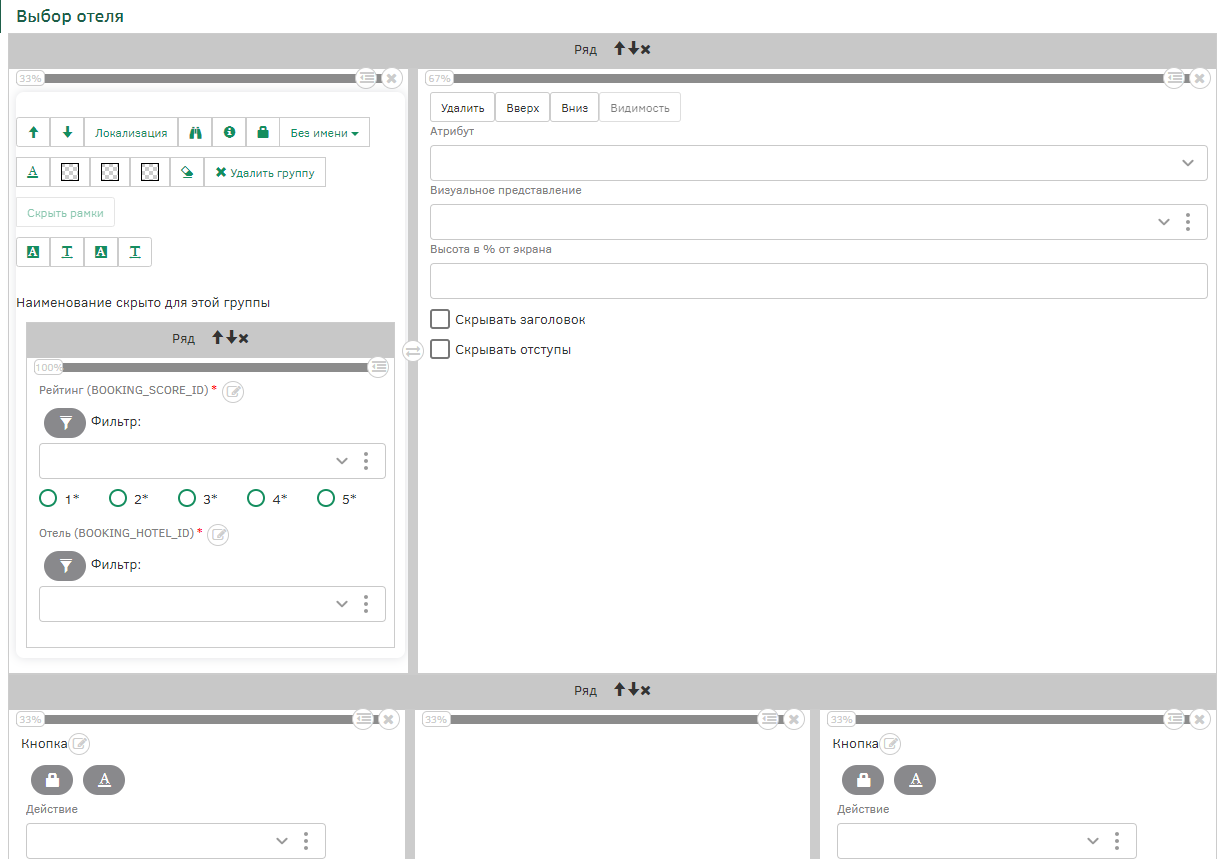Viewport: 1223px width, 859px height.
Task: Move the Ряд above the Кнопка columns up
Action: (x=620, y=690)
